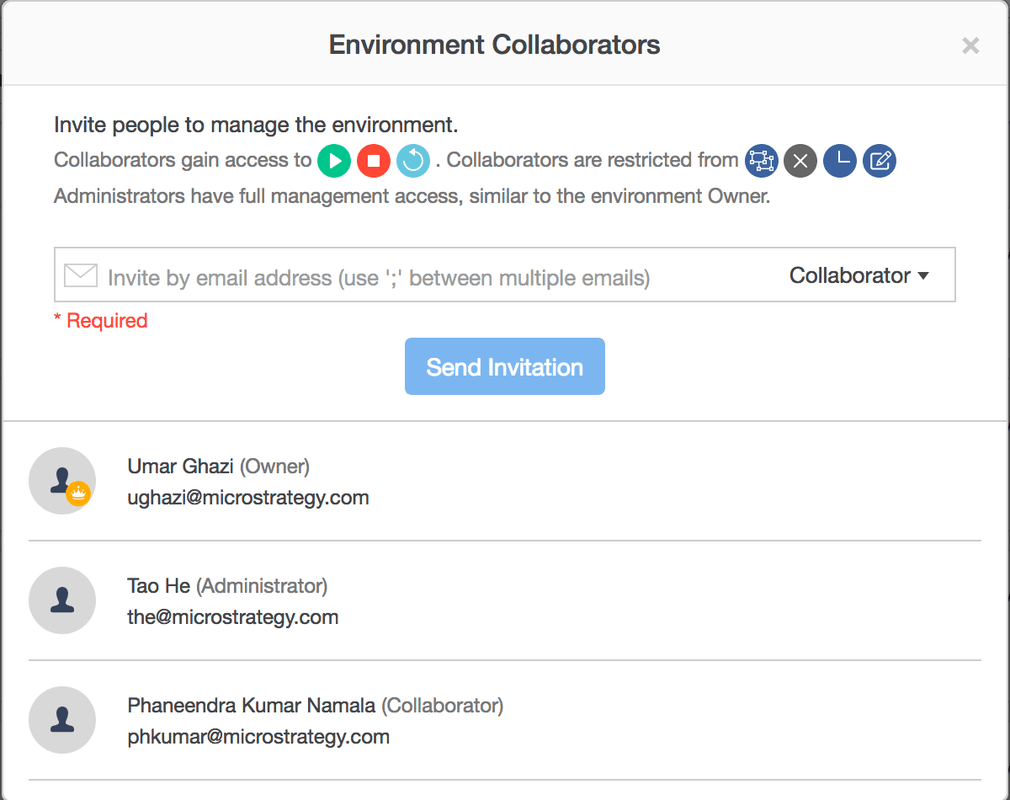This screenshot has height=800, width=1010.
Task: Open the Collaborator role dropdown
Action: (x=859, y=276)
